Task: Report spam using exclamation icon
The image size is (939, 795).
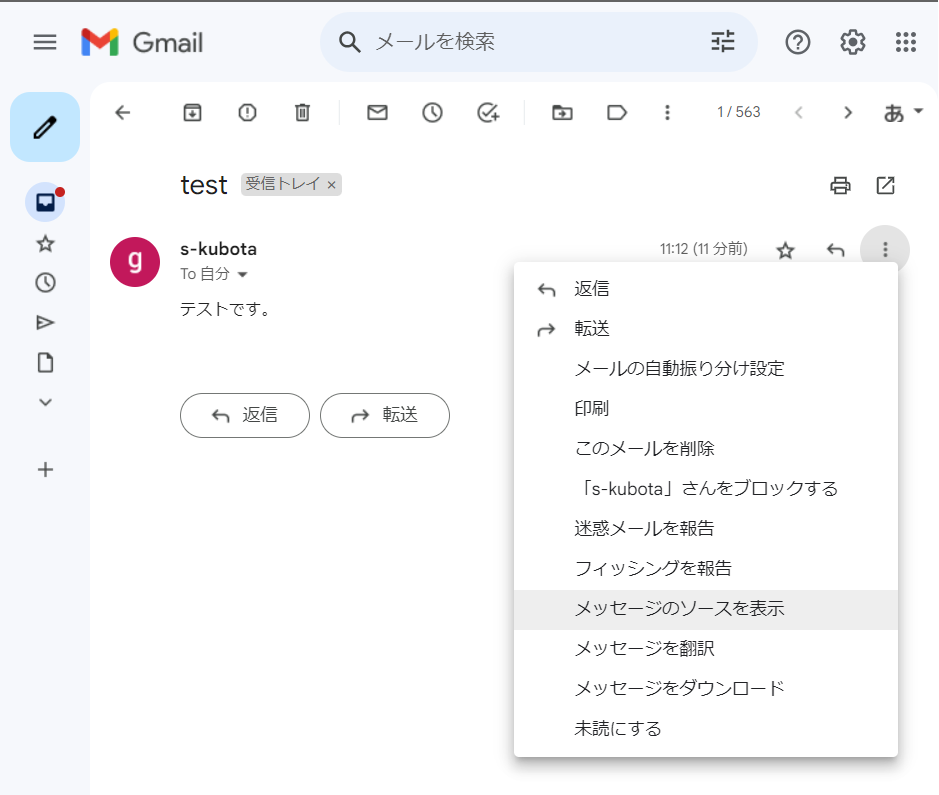Action: [247, 113]
